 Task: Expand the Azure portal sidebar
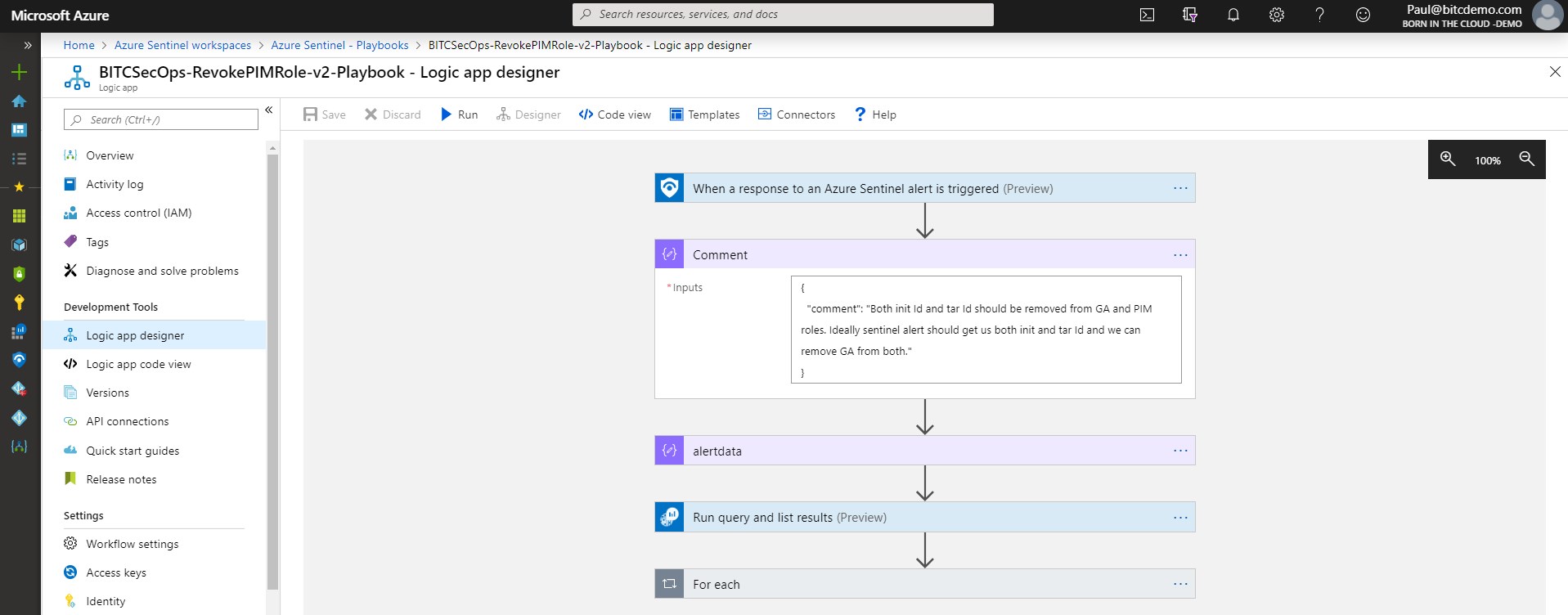tap(28, 45)
